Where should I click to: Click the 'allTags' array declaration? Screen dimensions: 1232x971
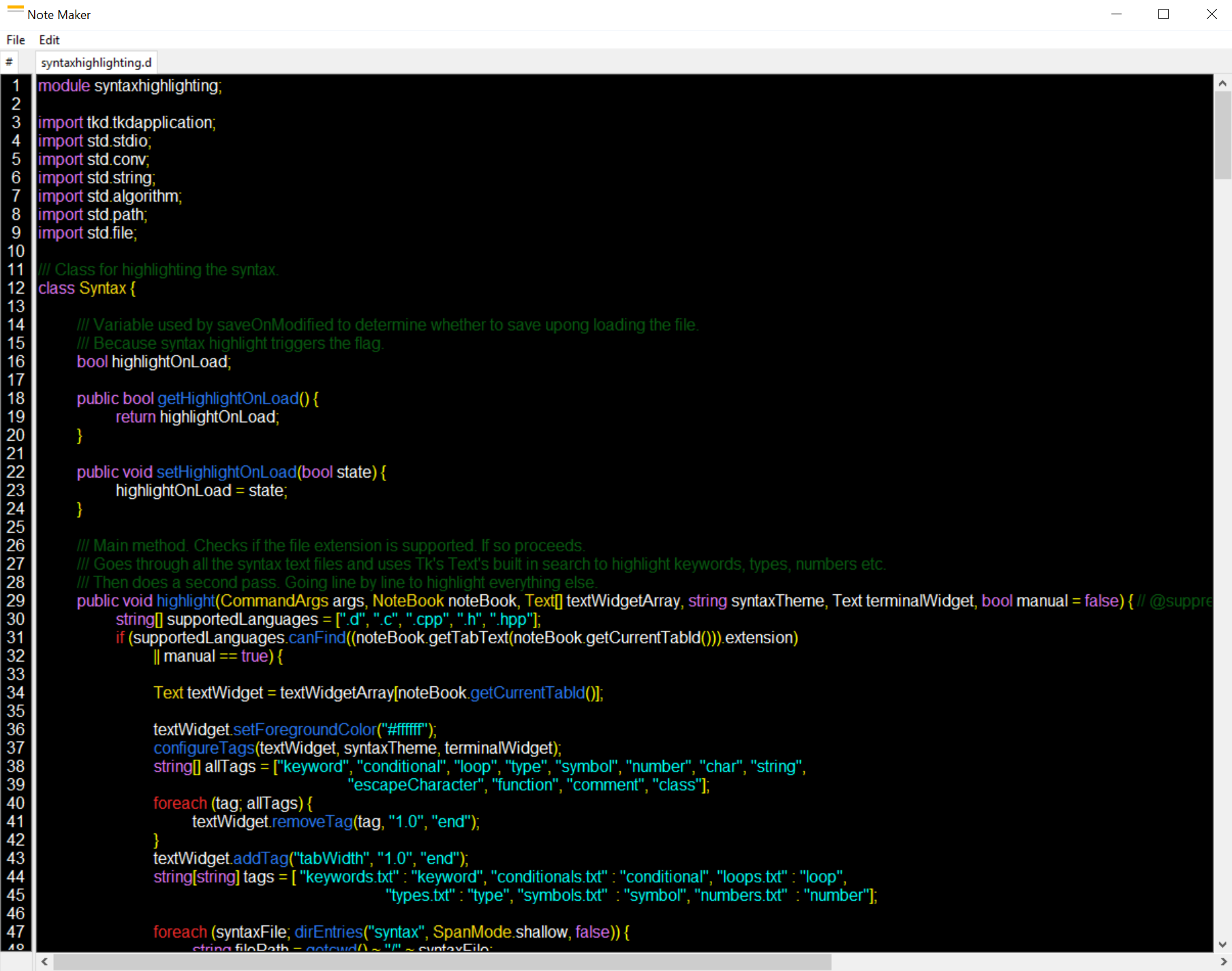(x=480, y=767)
